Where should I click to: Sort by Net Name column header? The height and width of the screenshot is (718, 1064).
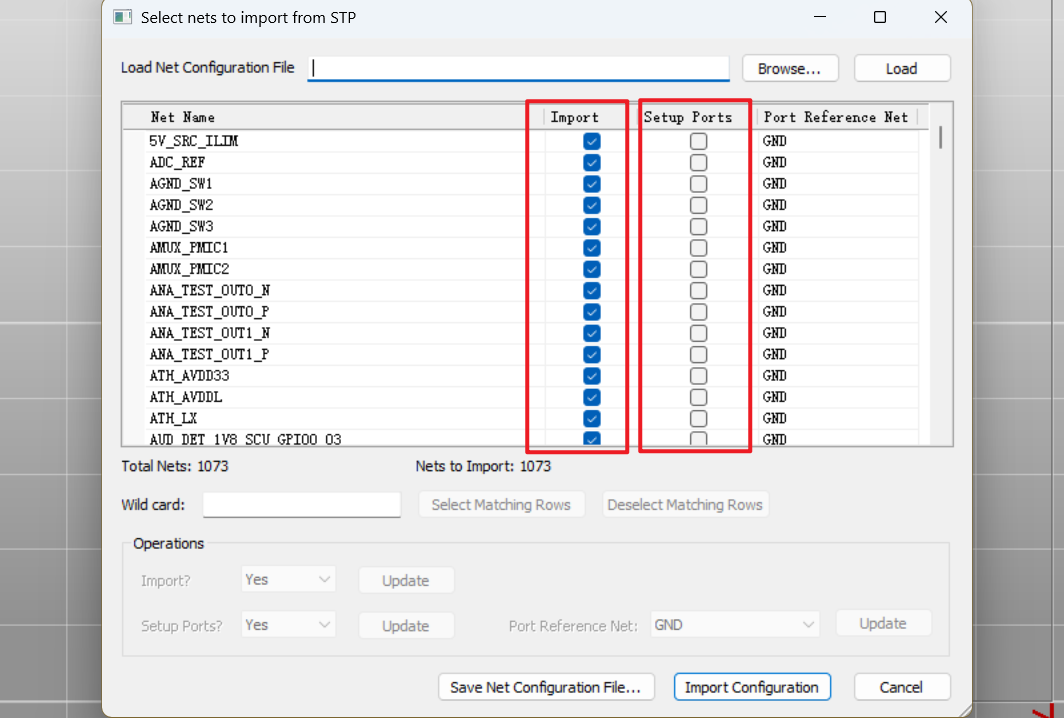tap(332, 117)
